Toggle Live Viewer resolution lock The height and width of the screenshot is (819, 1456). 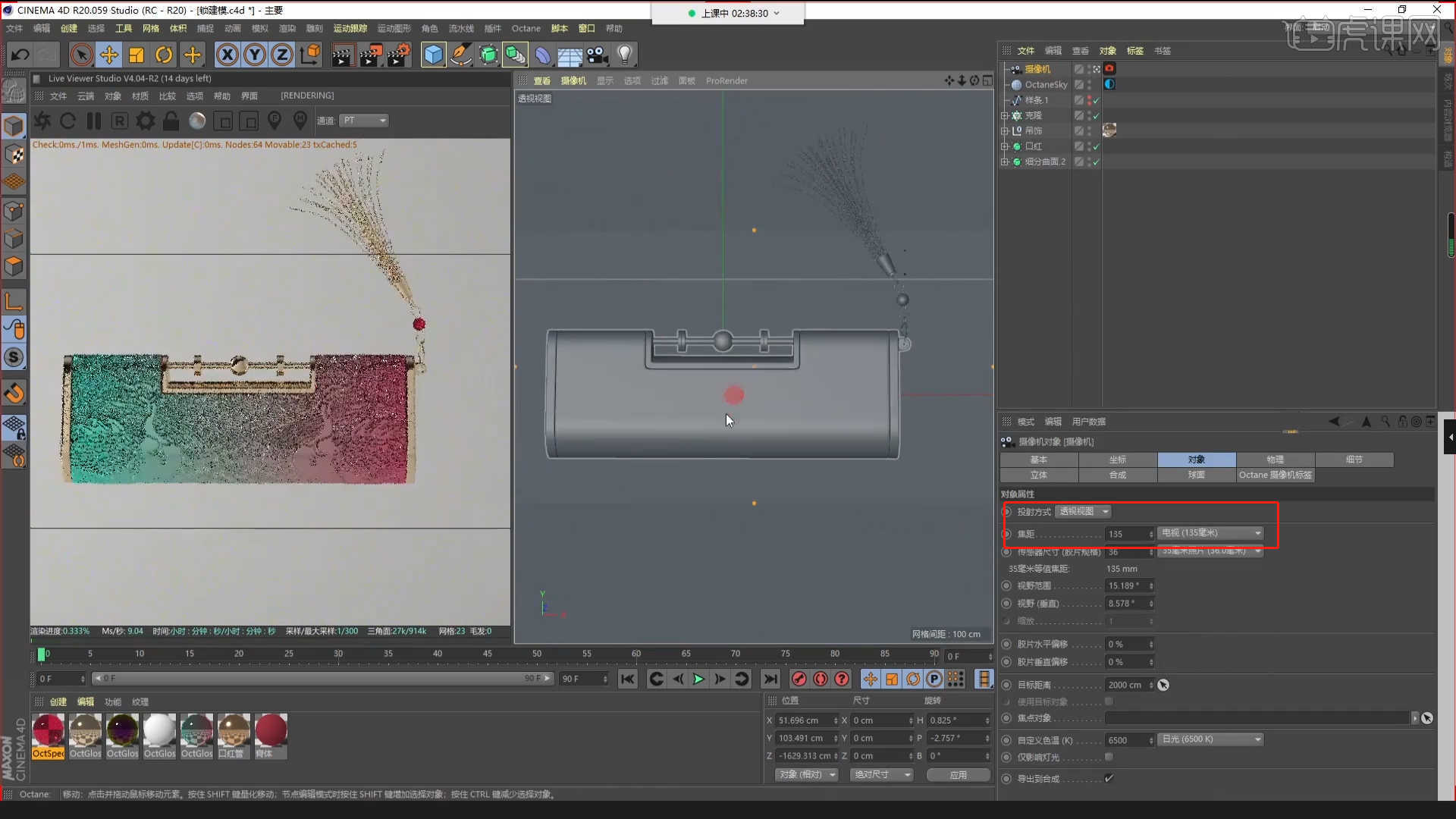click(171, 121)
